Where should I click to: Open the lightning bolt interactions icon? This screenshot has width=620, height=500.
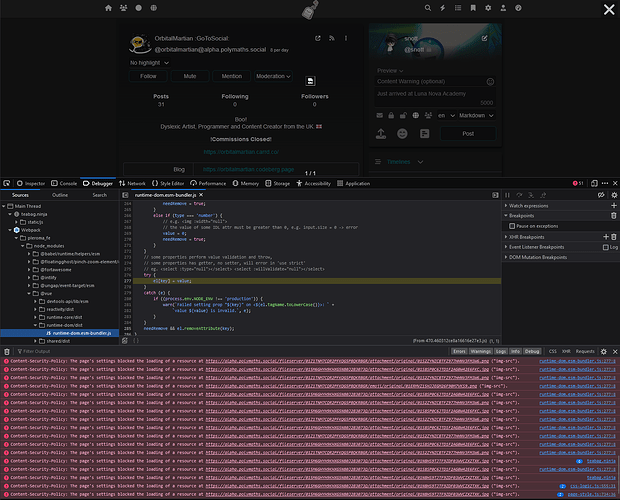443,8
